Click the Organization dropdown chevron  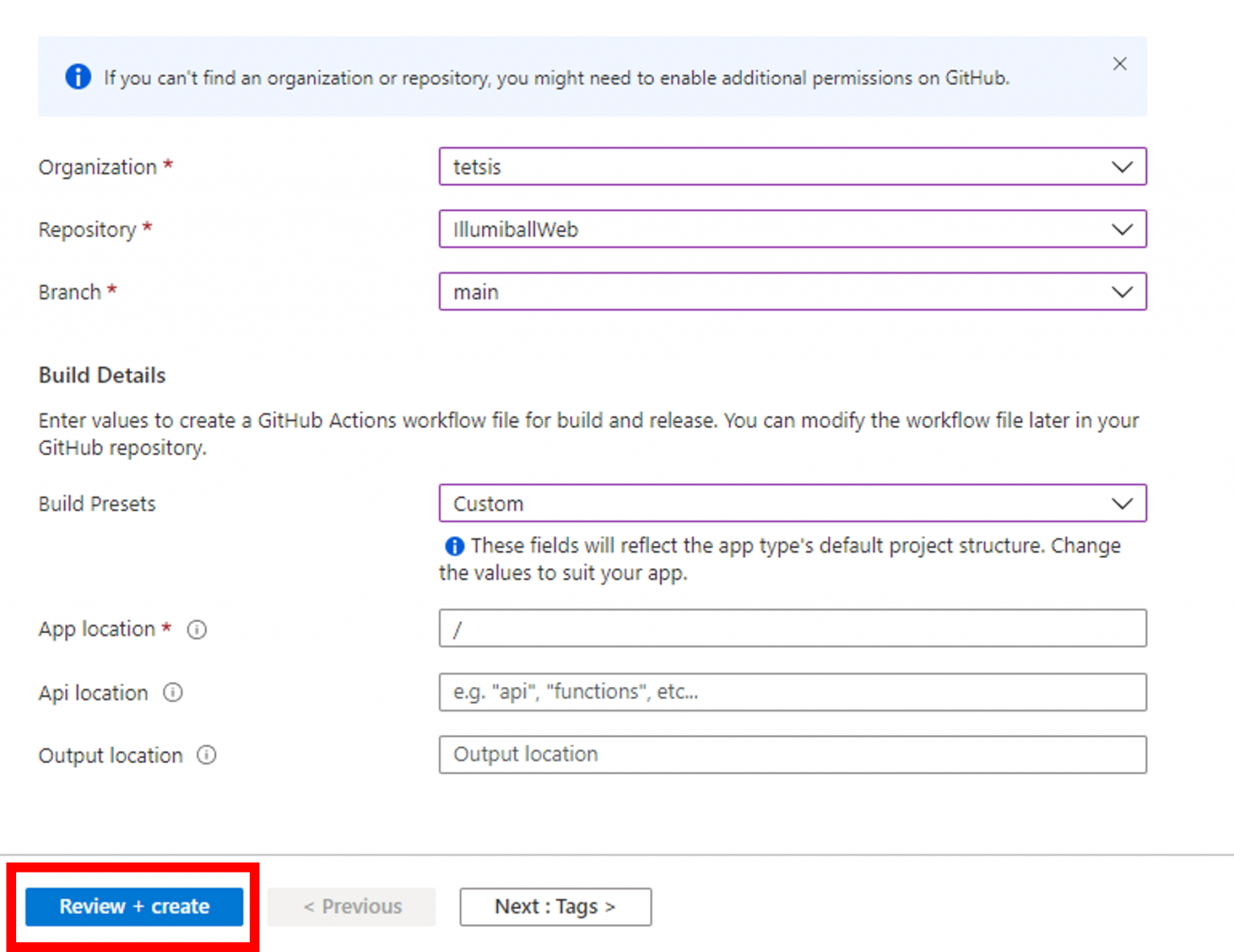[1122, 166]
